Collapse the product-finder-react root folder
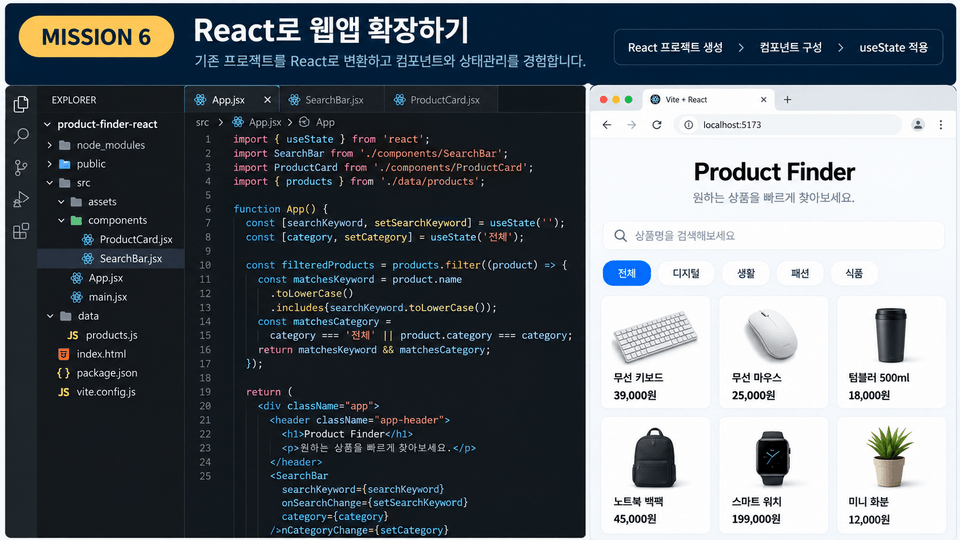The width and height of the screenshot is (960, 540). 47,124
